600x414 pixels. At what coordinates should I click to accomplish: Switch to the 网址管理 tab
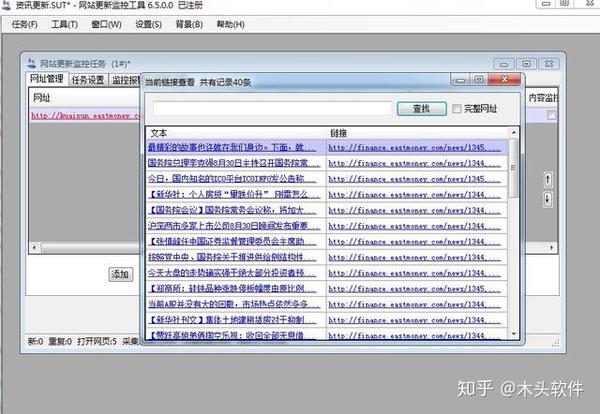click(x=46, y=79)
